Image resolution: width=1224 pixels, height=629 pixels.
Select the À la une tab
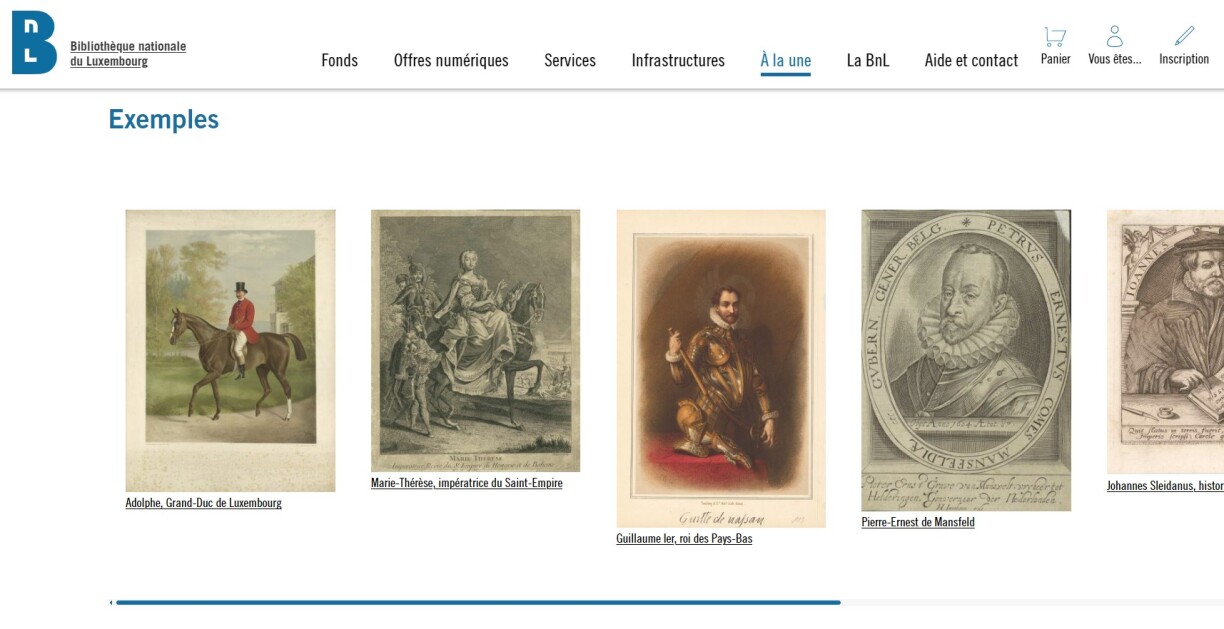(785, 60)
